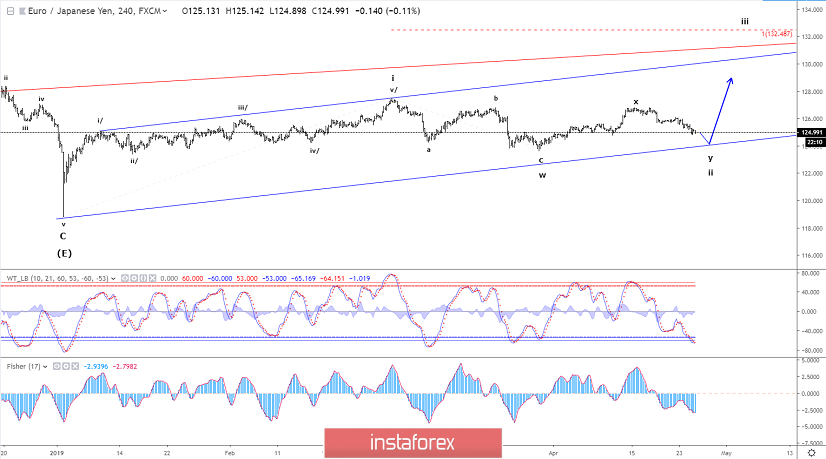Click the 116.000 price axis label
The width and height of the screenshot is (826, 459).
[813, 256]
